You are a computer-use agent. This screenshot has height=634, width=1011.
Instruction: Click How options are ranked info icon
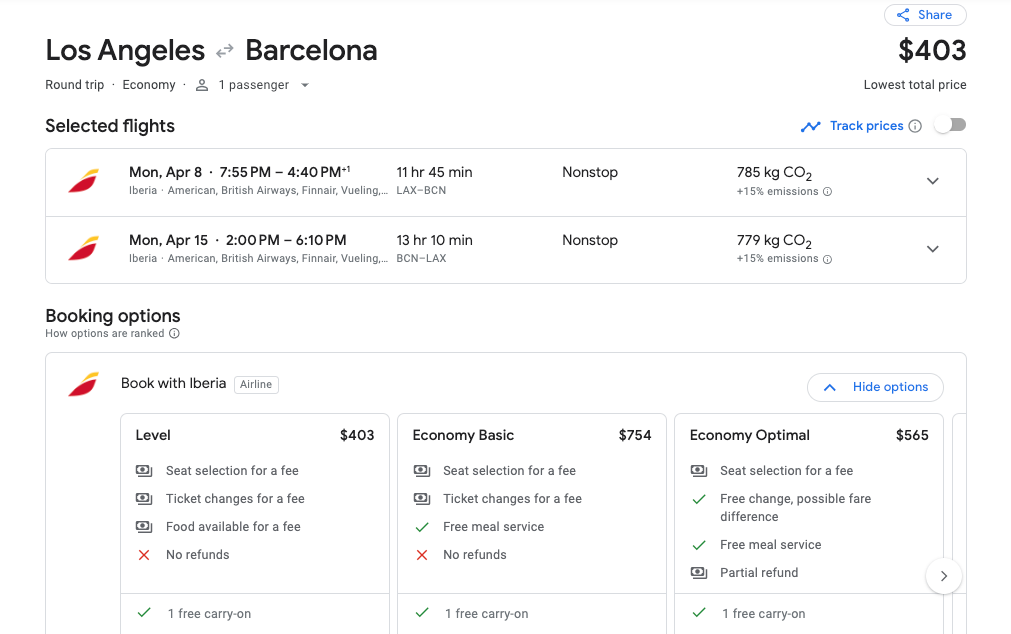(x=174, y=334)
